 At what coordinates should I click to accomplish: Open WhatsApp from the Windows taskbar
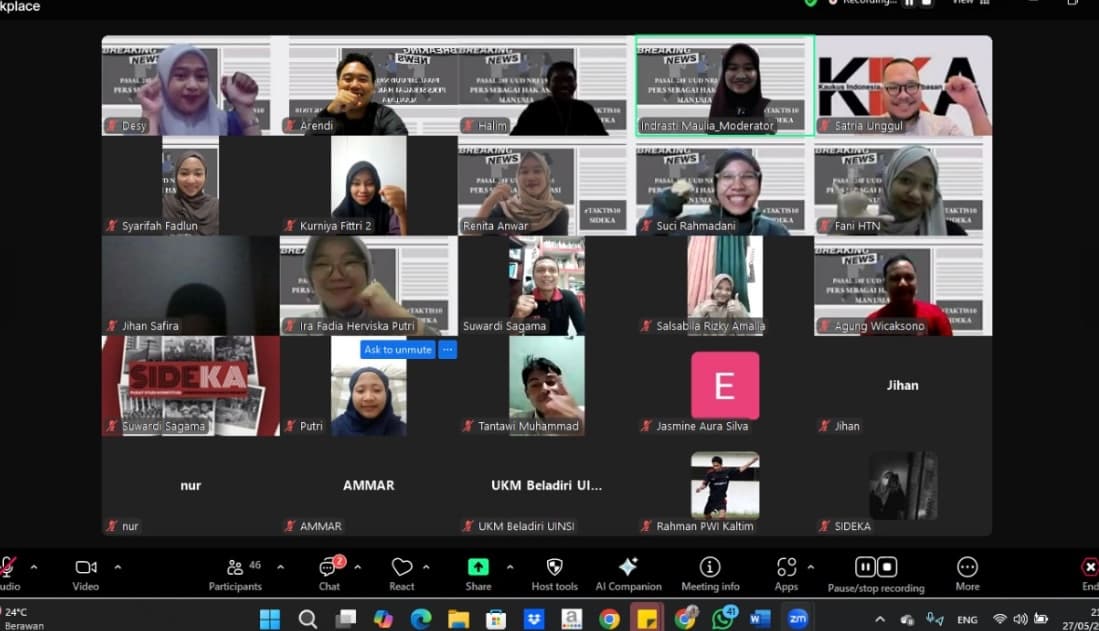[723, 618]
